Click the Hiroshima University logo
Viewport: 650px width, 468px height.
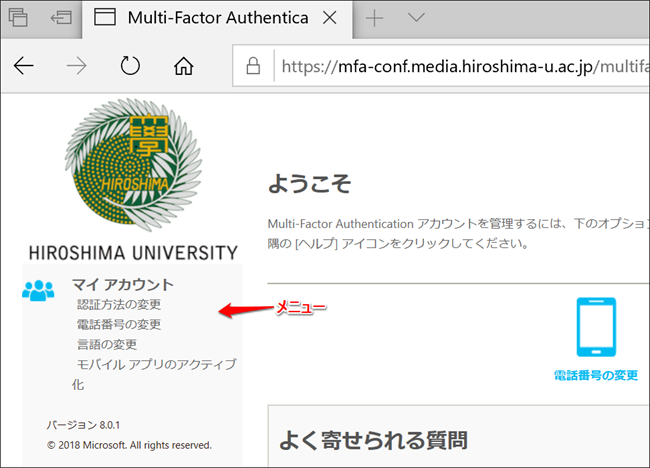133,165
